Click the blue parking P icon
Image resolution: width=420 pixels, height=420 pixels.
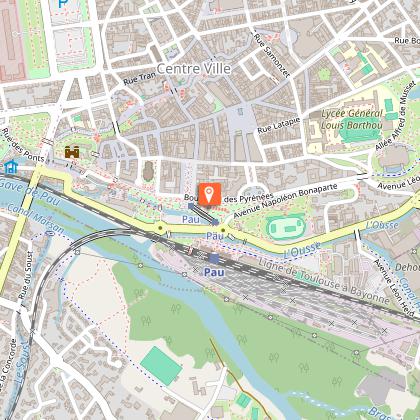pos(63,3)
